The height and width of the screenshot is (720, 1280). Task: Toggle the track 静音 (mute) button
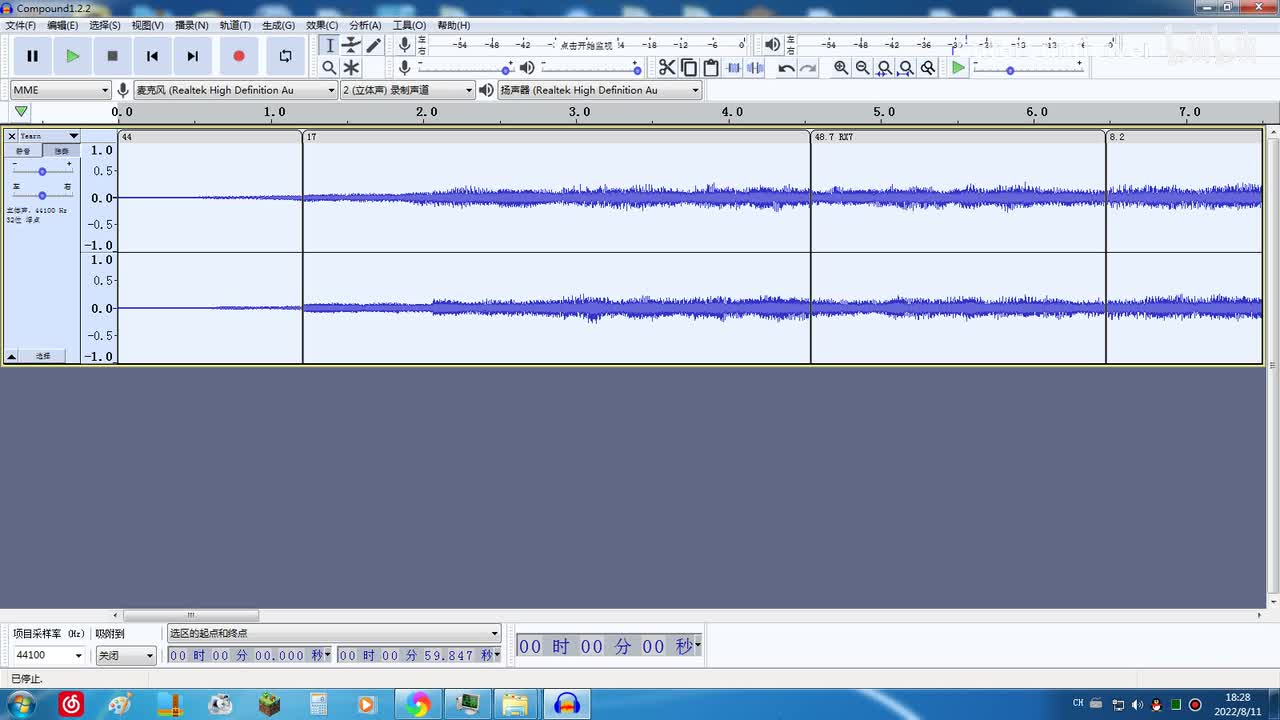tap(24, 151)
